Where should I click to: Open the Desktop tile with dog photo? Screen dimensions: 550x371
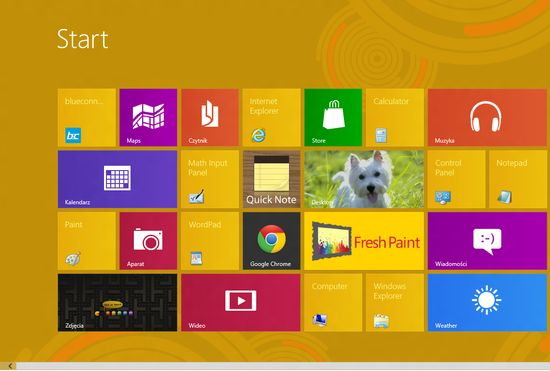point(364,179)
